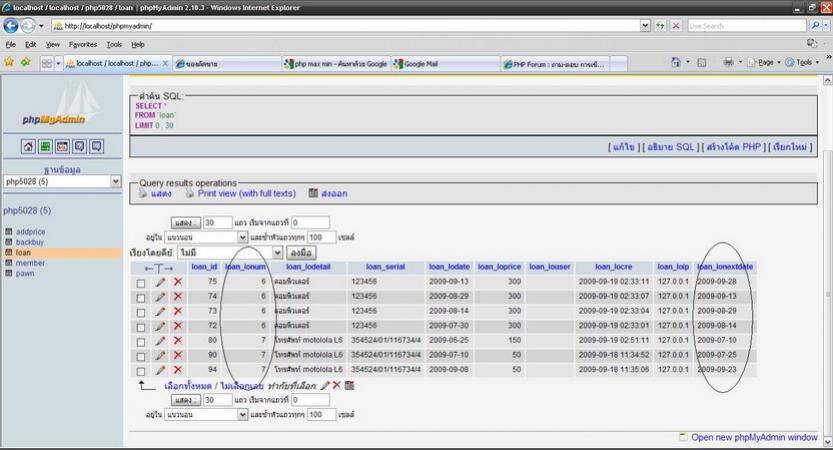
Task: Open the sort by key dropdown
Action: 230,253
